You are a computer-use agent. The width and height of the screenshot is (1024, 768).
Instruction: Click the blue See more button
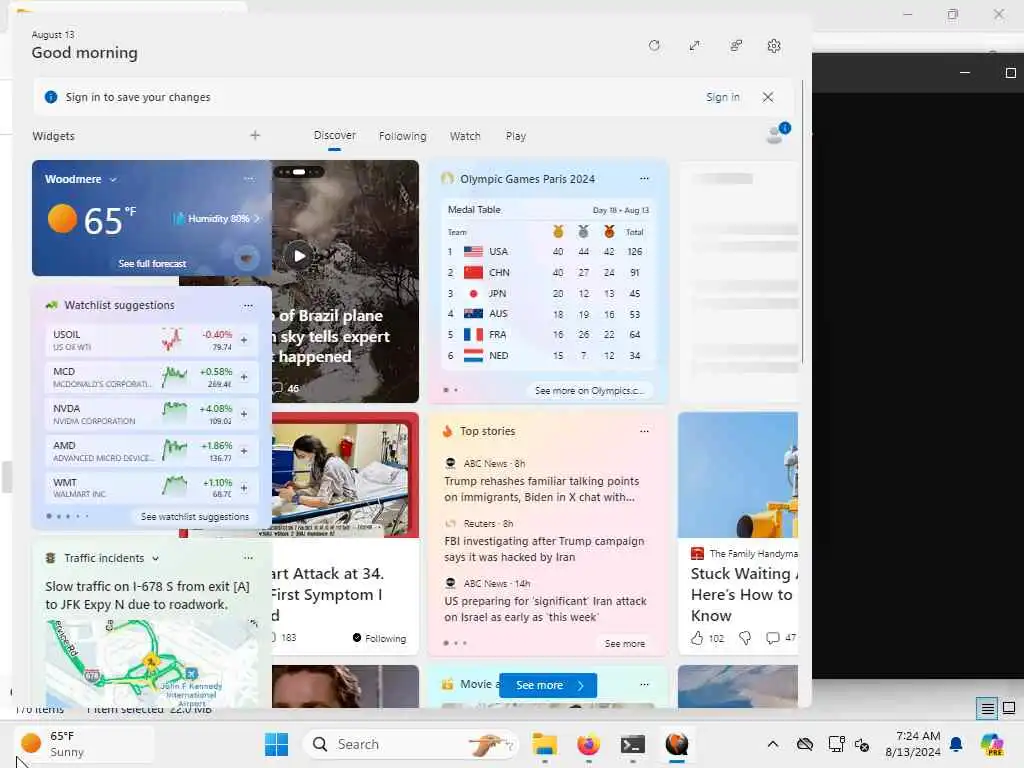[547, 685]
